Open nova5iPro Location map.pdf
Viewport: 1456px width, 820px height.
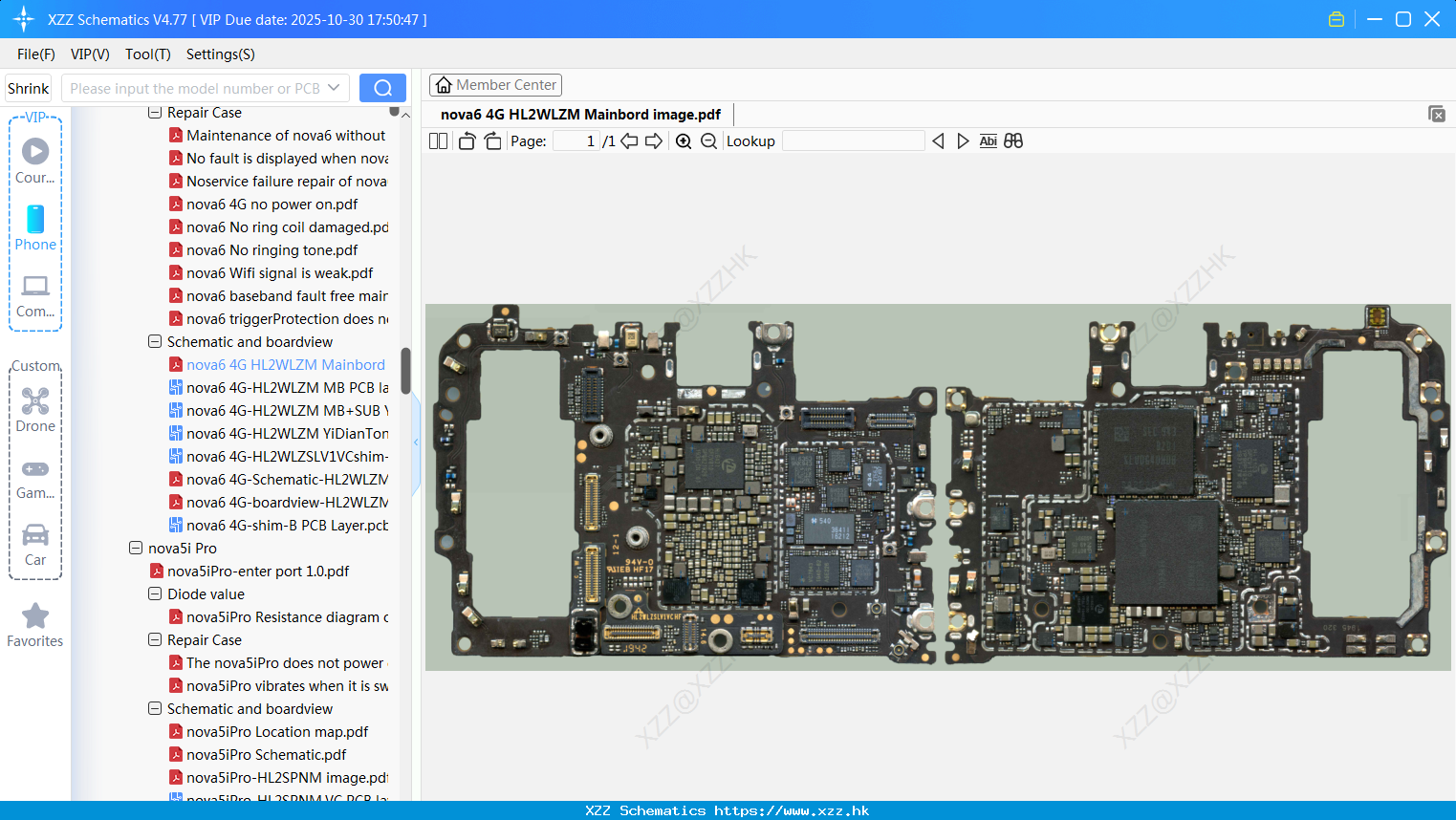tap(277, 731)
